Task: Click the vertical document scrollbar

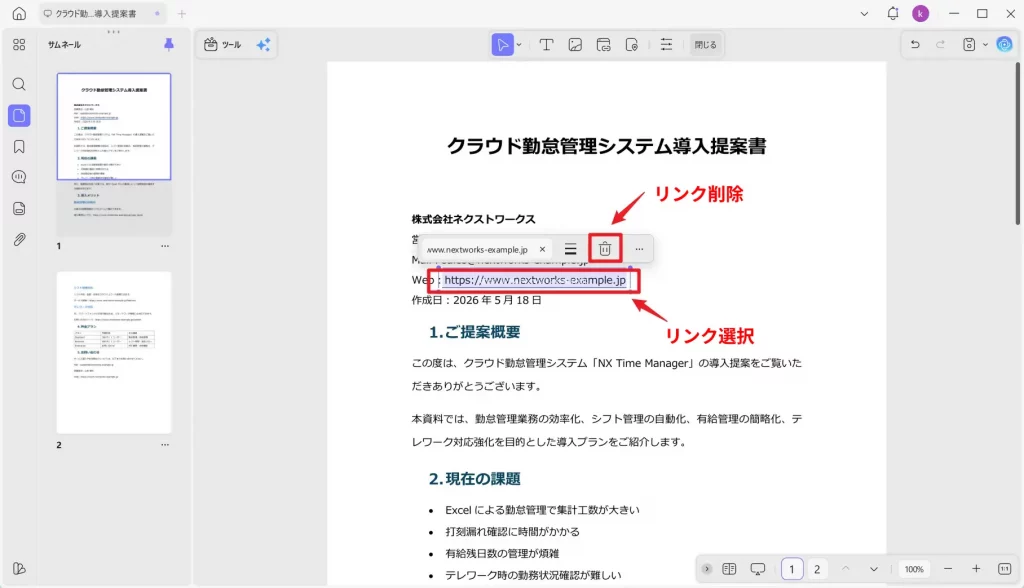Action: click(1017, 144)
